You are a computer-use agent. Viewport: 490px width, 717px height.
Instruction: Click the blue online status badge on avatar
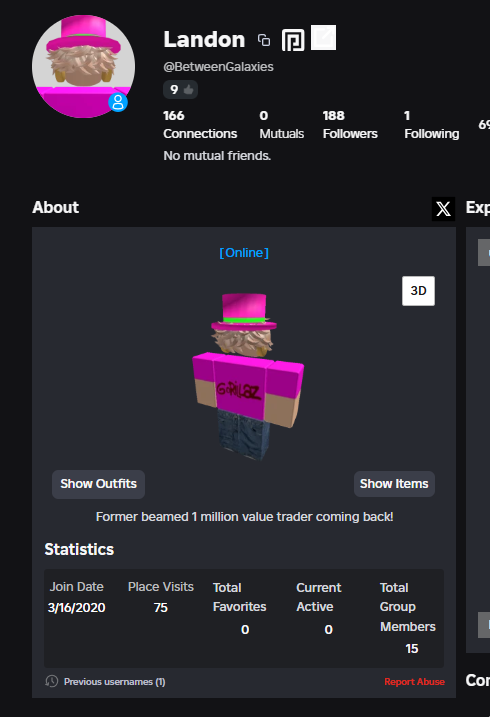coord(118,102)
